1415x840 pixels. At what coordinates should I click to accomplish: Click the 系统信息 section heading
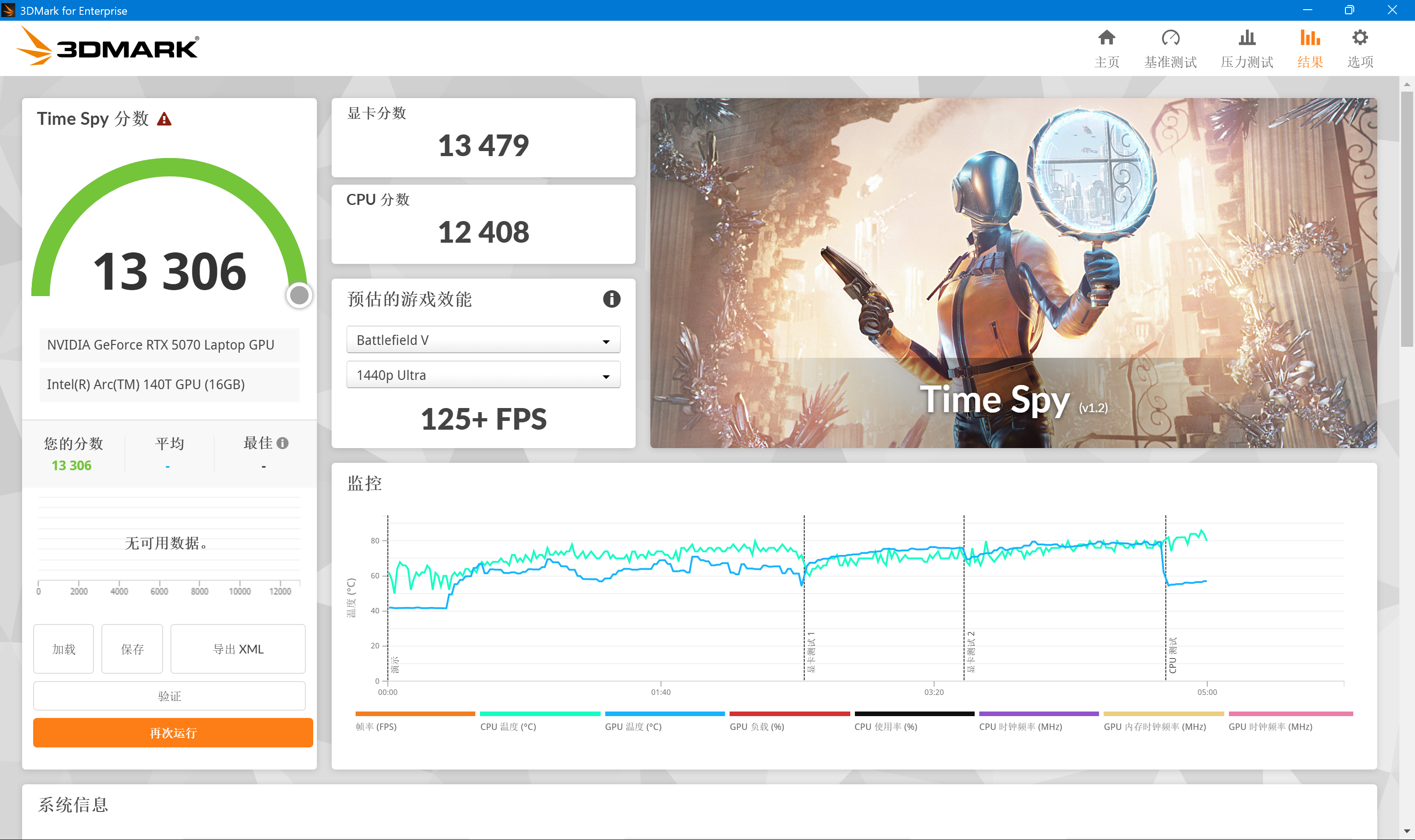pyautogui.click(x=73, y=805)
